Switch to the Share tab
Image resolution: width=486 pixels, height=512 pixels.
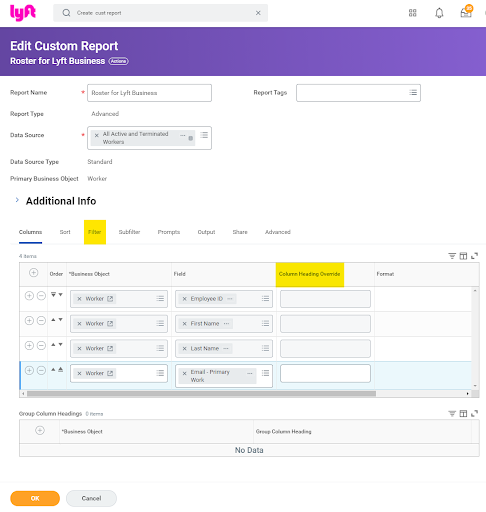point(240,232)
